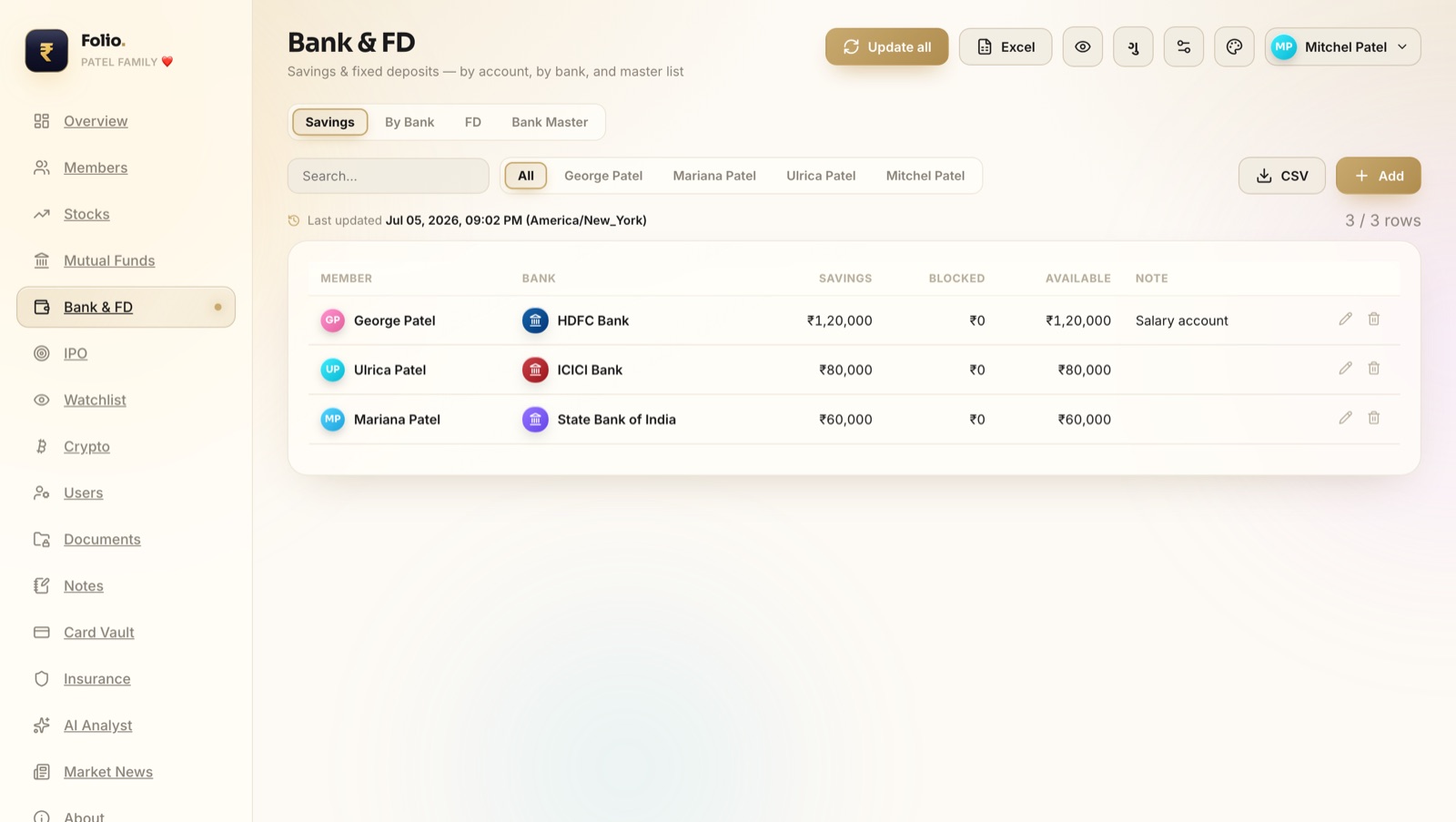Switch to the FD tab
Viewport: 1456px width, 822px height.
pos(473,122)
